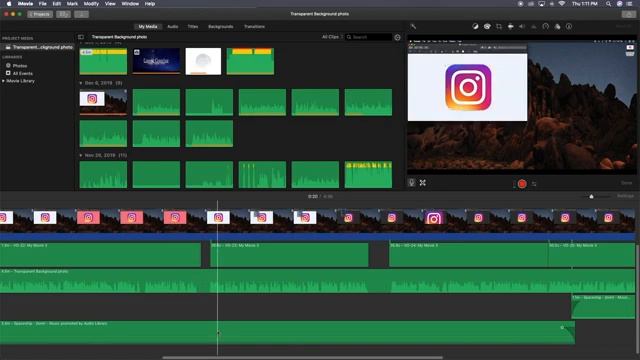Open the color balance tool
This screenshot has height=360, width=640.
point(475,27)
